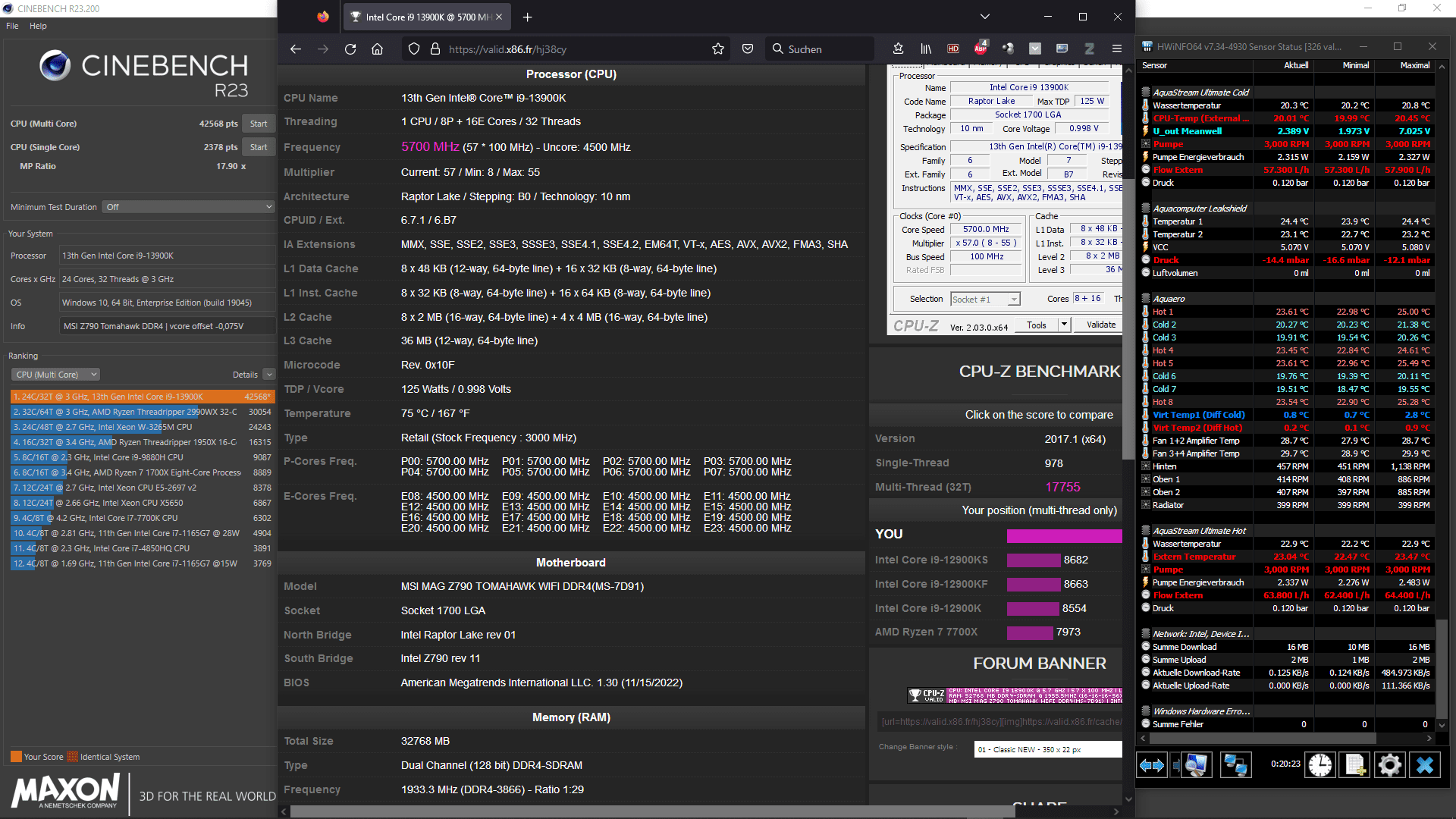The width and height of the screenshot is (1456, 819).
Task: Open the list all tabs chevron
Action: pos(985,17)
